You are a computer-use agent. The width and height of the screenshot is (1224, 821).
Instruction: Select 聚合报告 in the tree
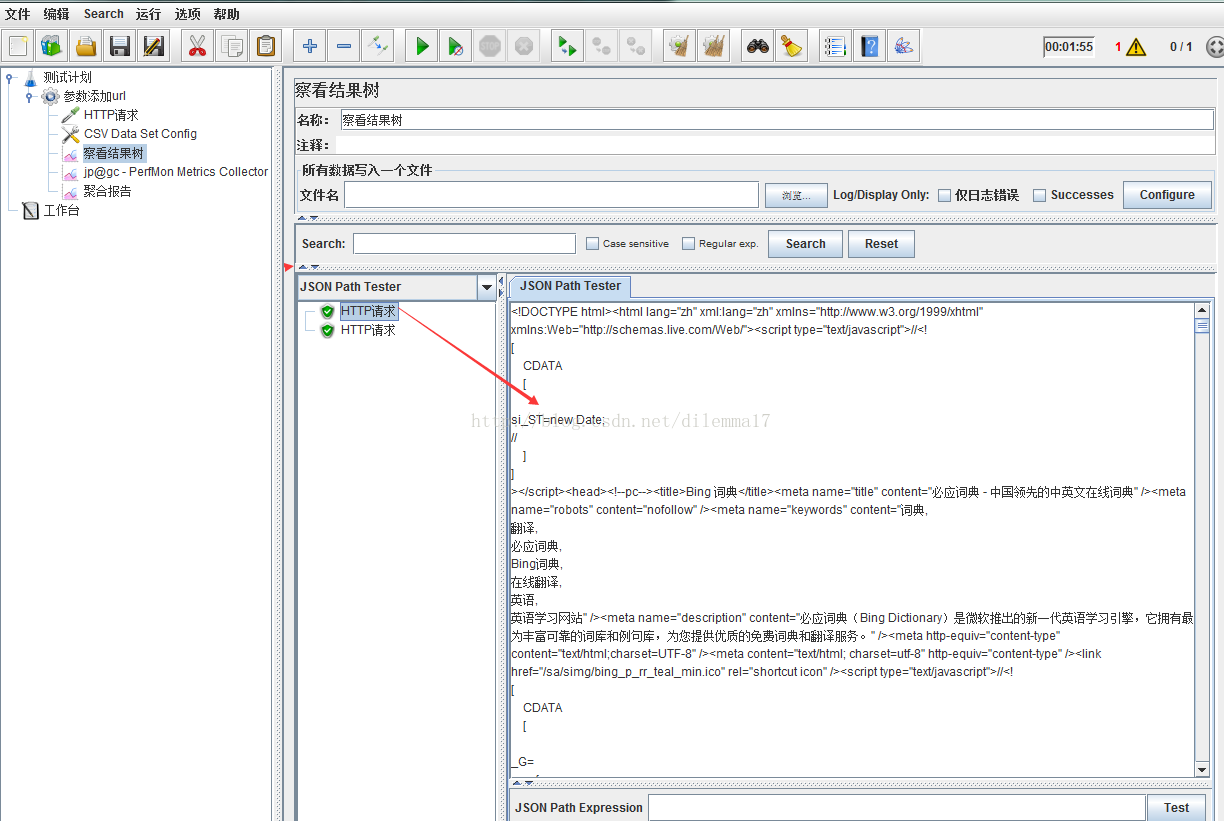(107, 191)
